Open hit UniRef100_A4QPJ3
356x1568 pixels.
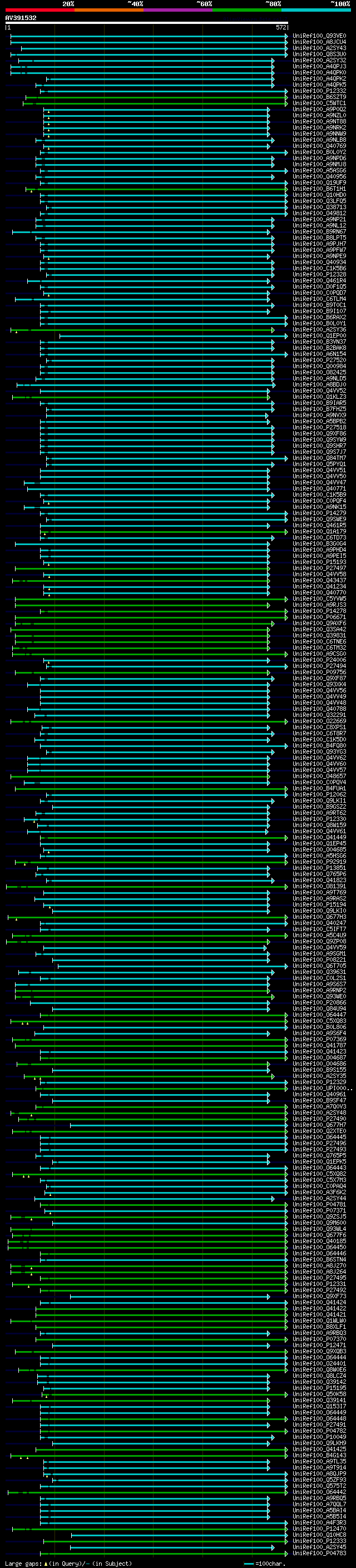click(x=319, y=66)
